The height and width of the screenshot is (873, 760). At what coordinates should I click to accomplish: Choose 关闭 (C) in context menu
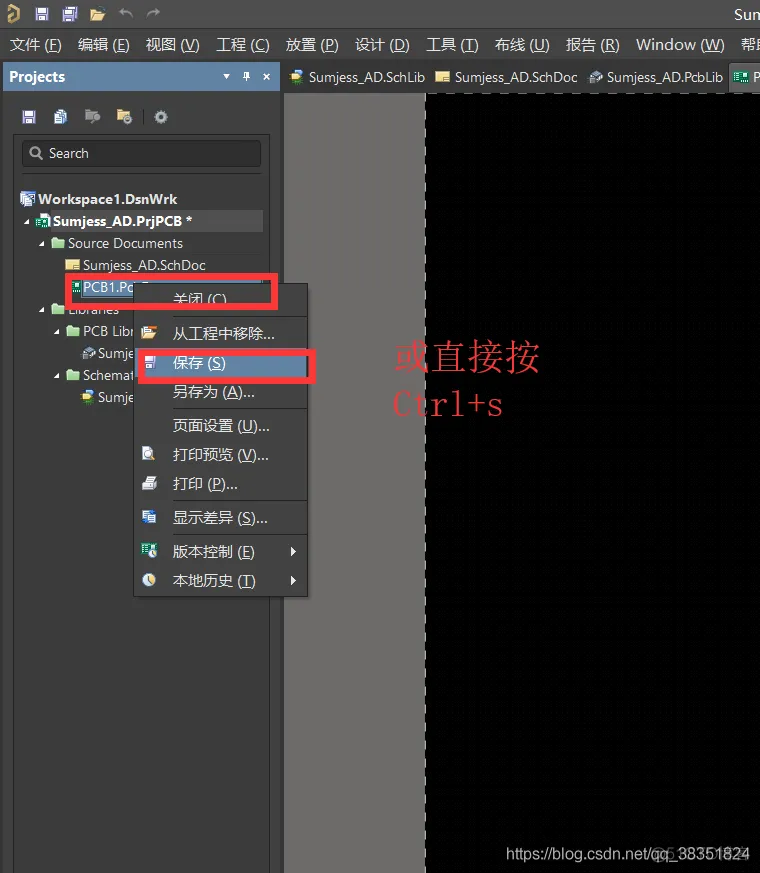tap(221, 300)
